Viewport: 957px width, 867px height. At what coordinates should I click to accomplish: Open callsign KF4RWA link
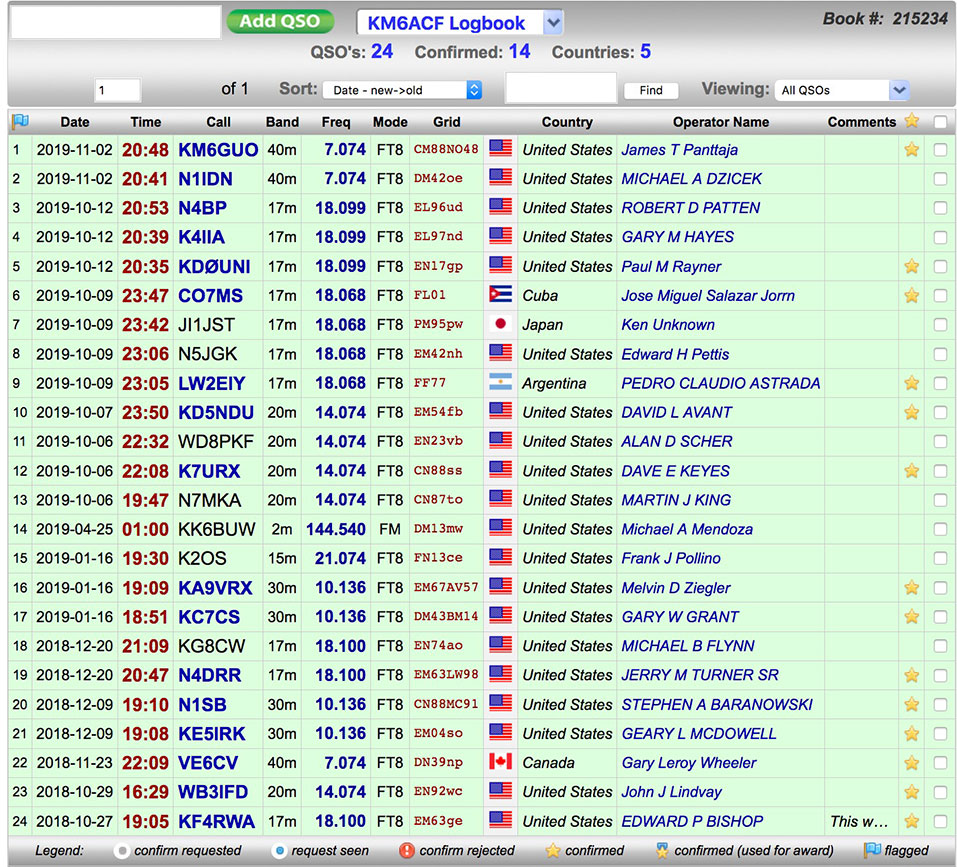coord(216,821)
